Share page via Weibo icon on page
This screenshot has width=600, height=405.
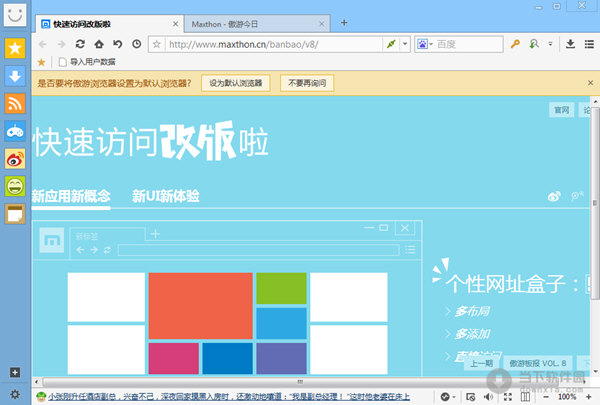tap(554, 196)
